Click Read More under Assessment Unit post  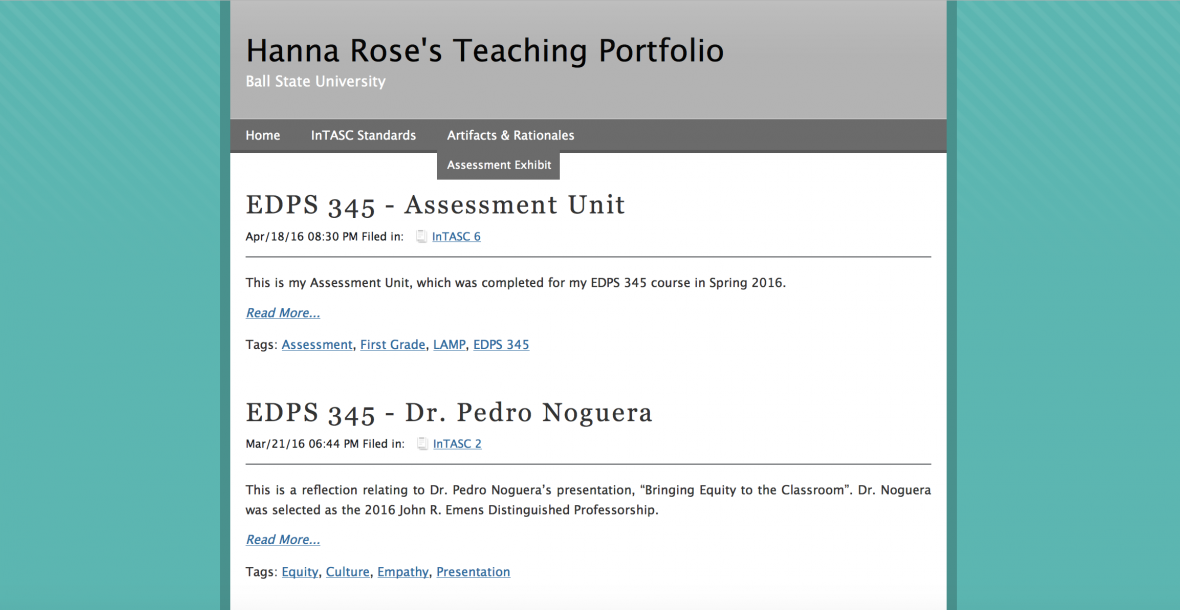tap(283, 313)
